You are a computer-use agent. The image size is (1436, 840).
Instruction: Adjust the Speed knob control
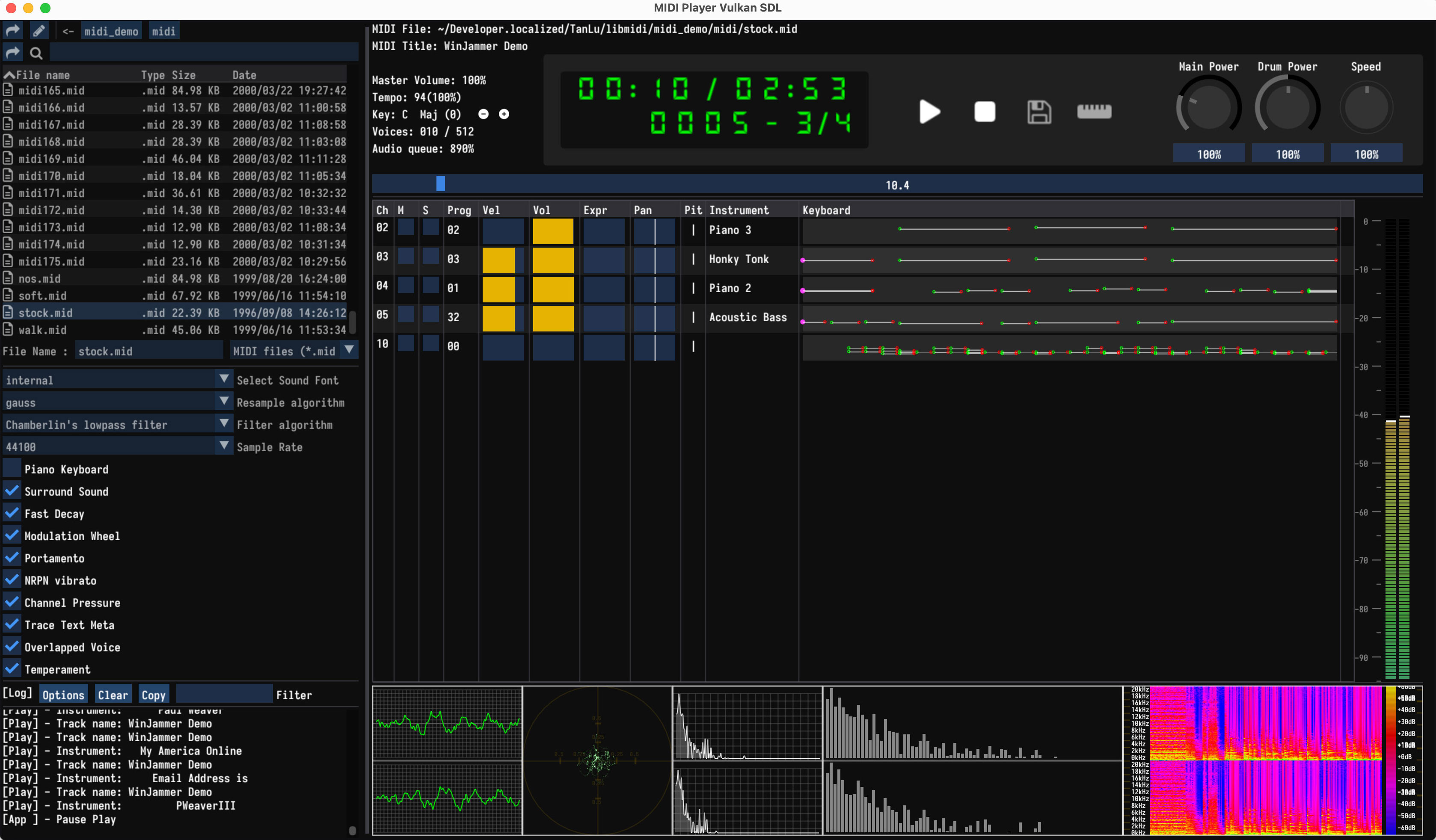(x=1366, y=109)
